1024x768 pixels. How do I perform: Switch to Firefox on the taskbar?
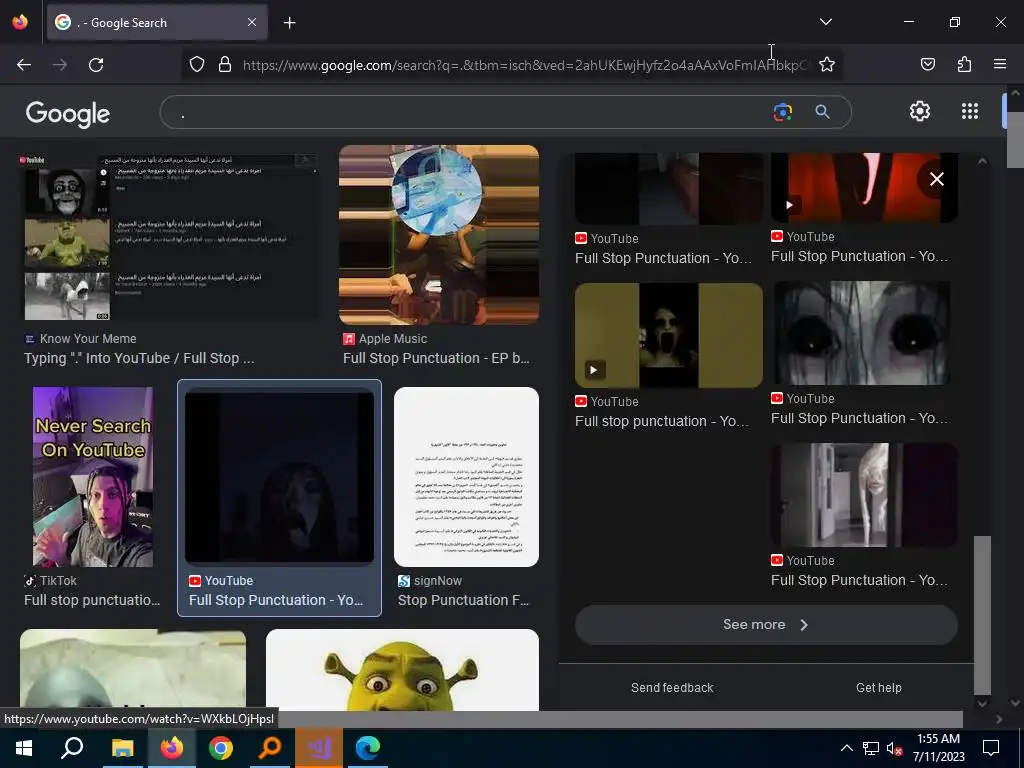[172, 748]
